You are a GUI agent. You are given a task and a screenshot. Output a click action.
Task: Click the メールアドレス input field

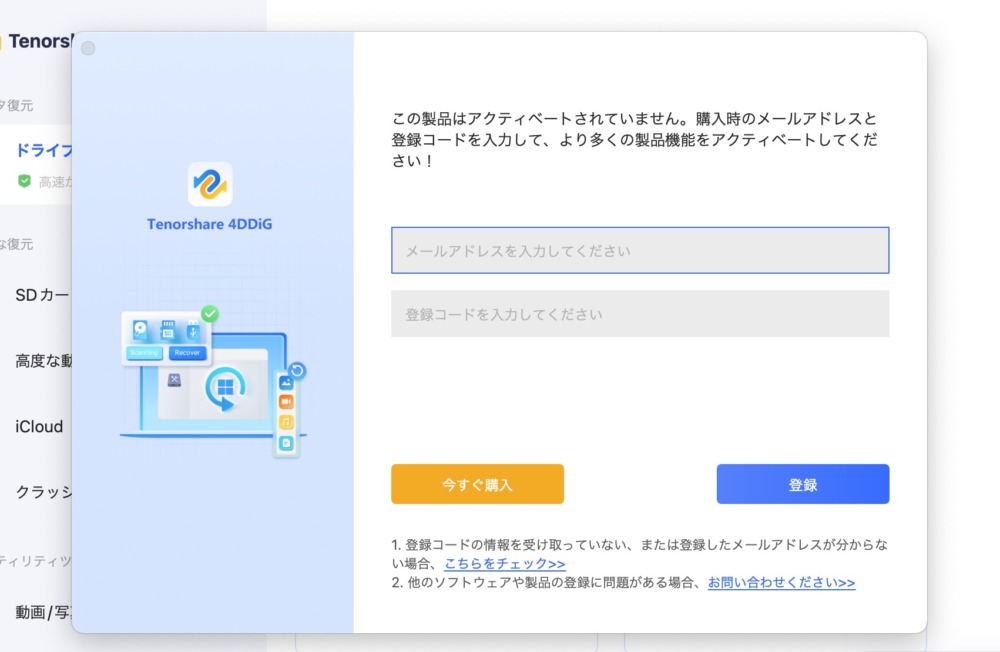tap(640, 250)
